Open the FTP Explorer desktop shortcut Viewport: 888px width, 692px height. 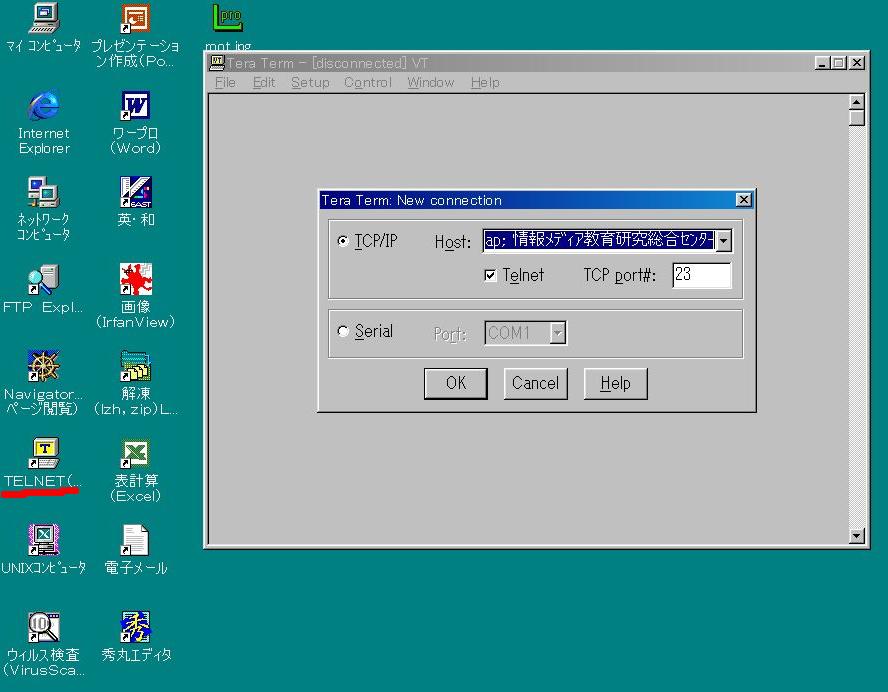pos(44,280)
